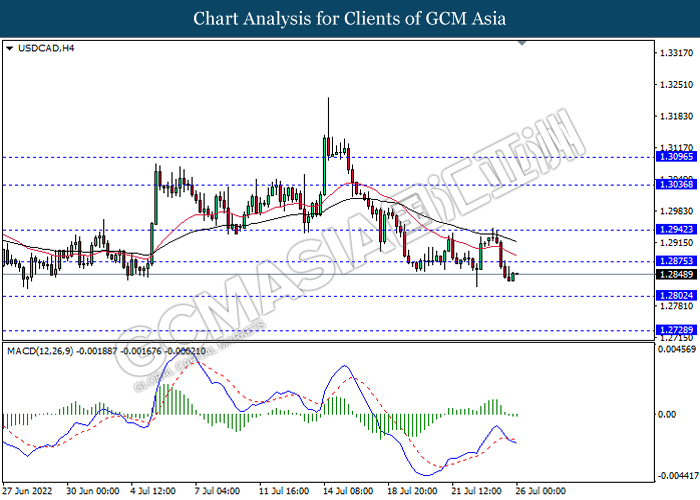The width and height of the screenshot is (700, 500).
Task: Click the 4 Jul 12:00 time label
Action: 153,491
